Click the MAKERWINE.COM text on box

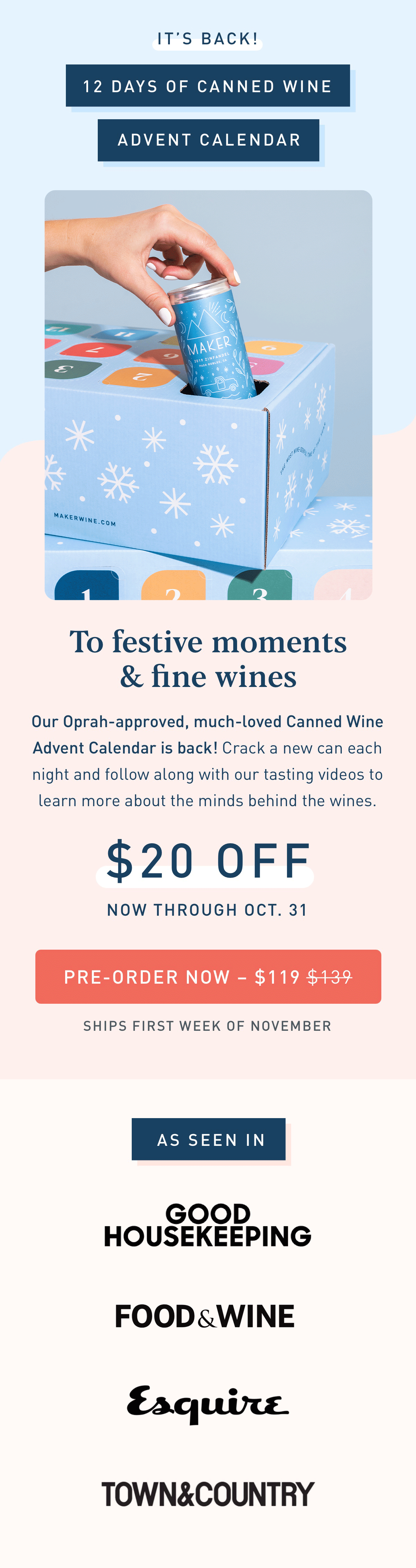85,519
